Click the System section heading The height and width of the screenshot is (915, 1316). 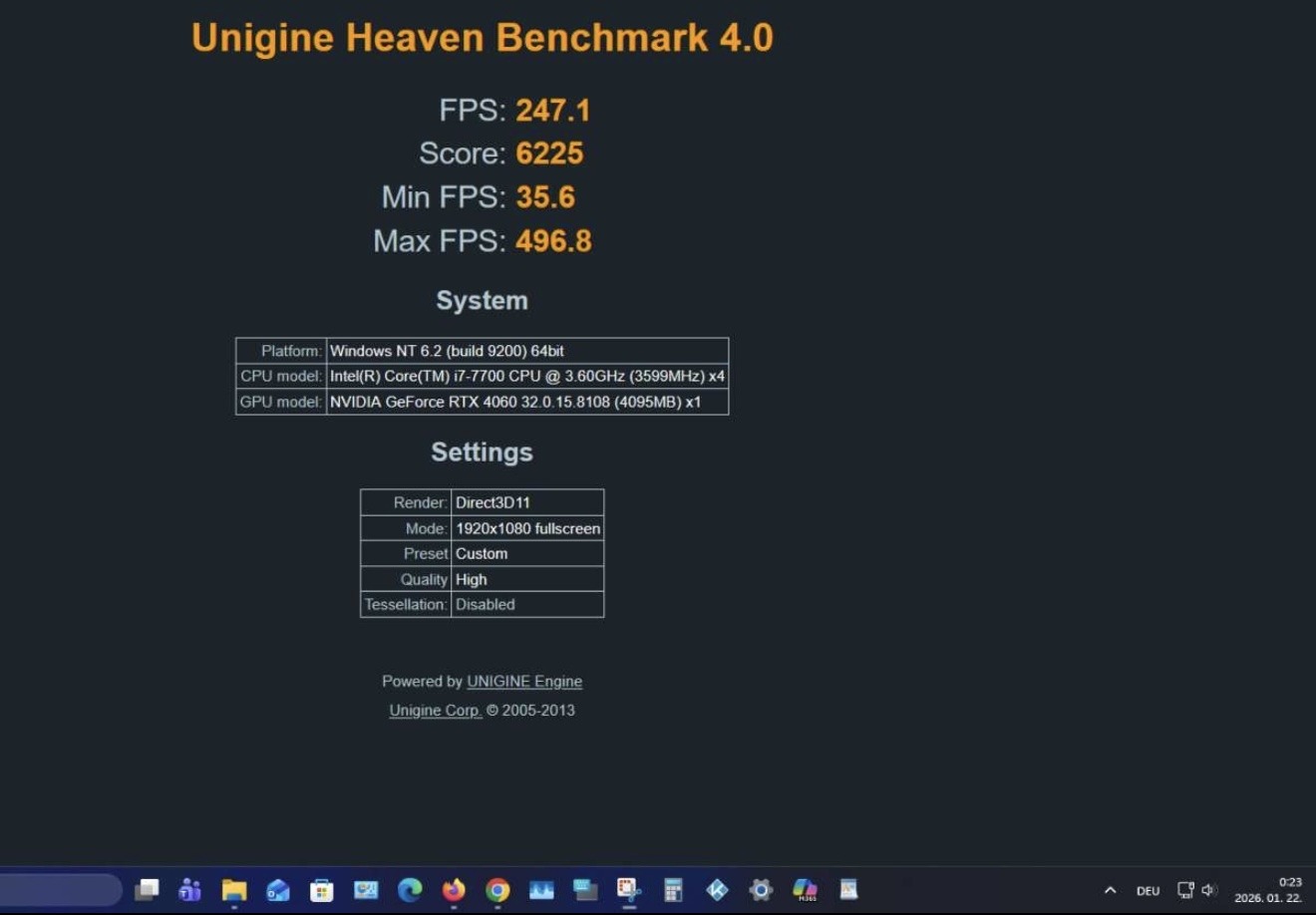tap(483, 300)
